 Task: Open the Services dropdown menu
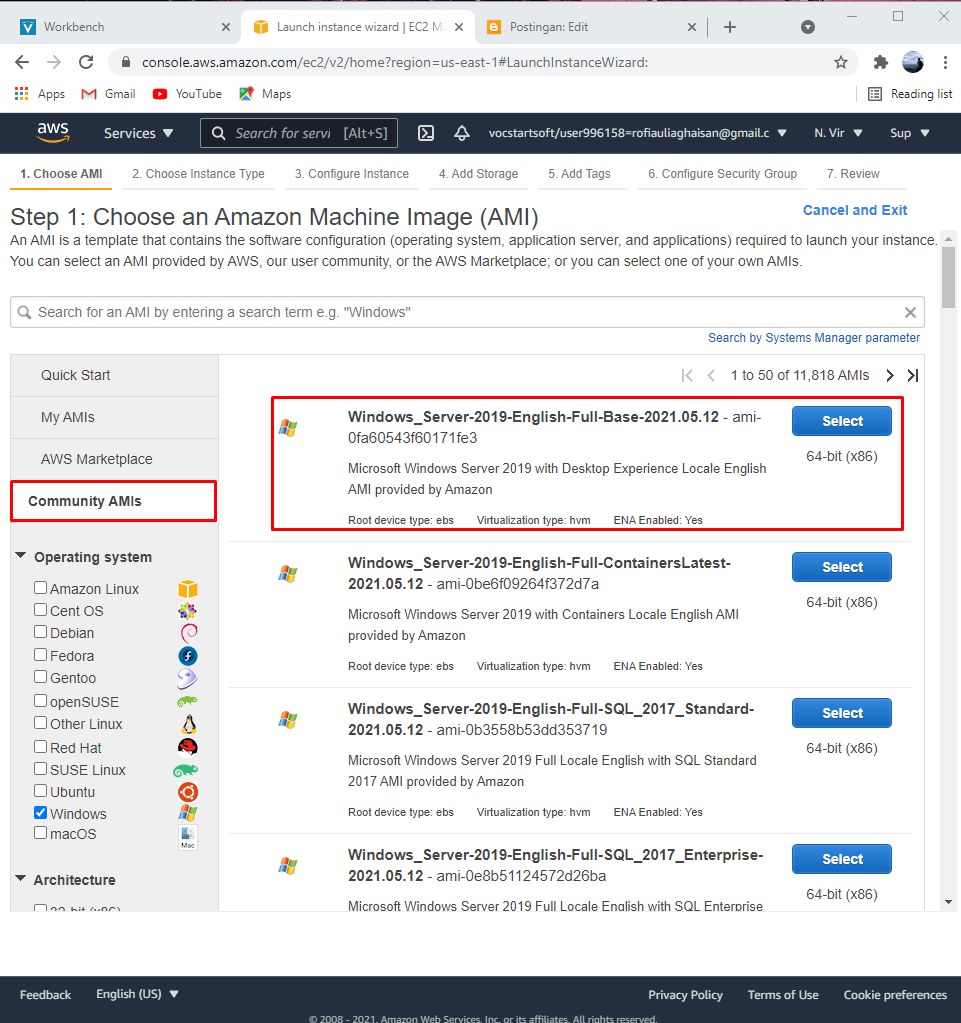tap(138, 133)
